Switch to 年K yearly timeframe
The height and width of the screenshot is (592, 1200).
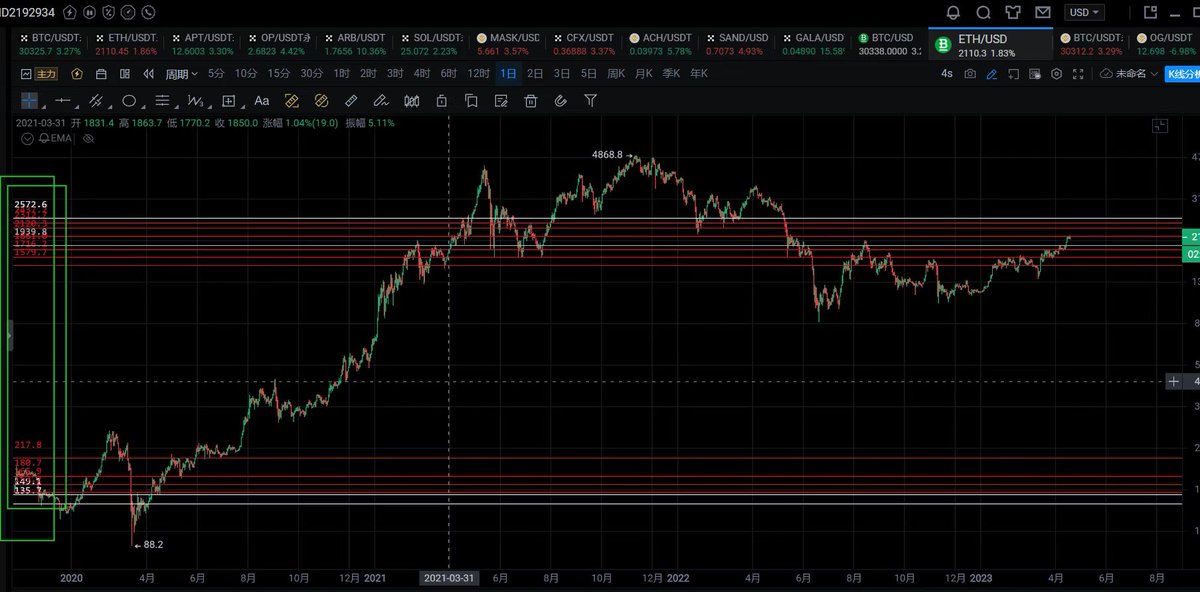coord(698,74)
